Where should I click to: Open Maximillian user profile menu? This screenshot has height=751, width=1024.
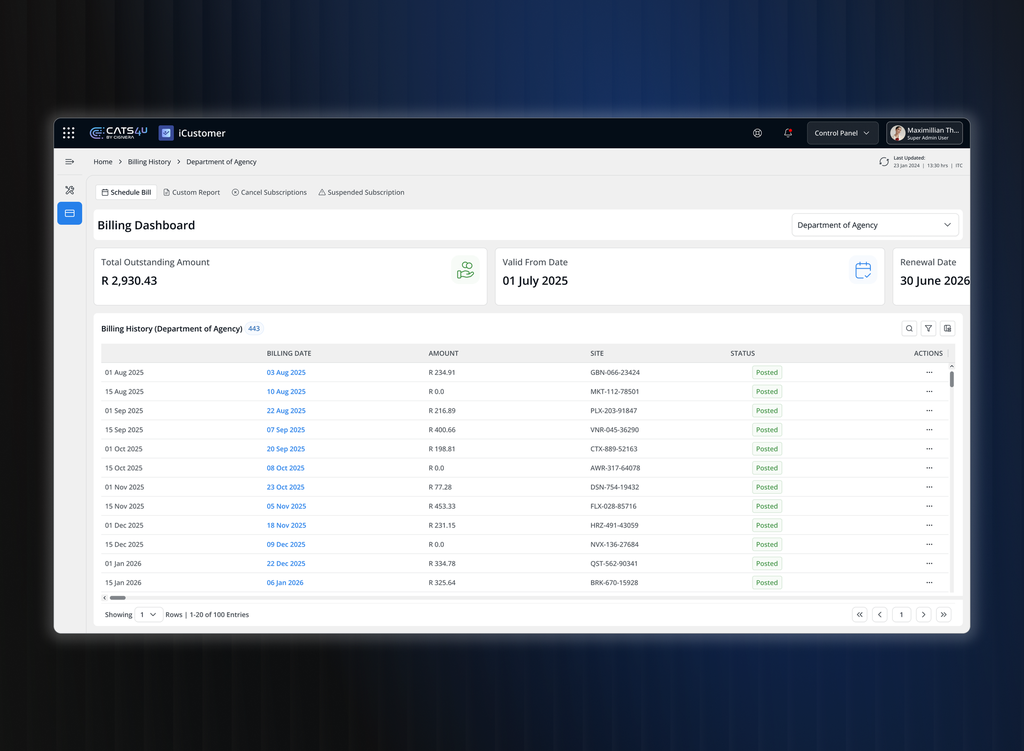(924, 133)
